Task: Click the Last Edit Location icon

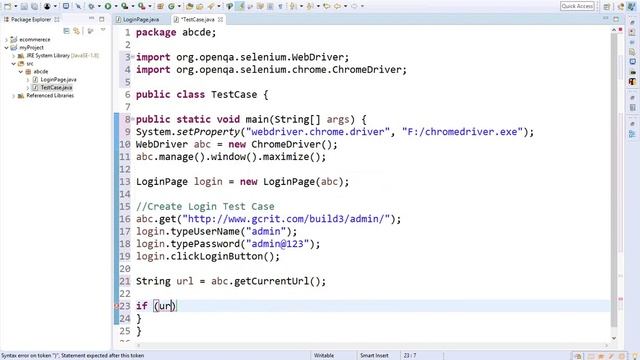Action: click(326, 6)
